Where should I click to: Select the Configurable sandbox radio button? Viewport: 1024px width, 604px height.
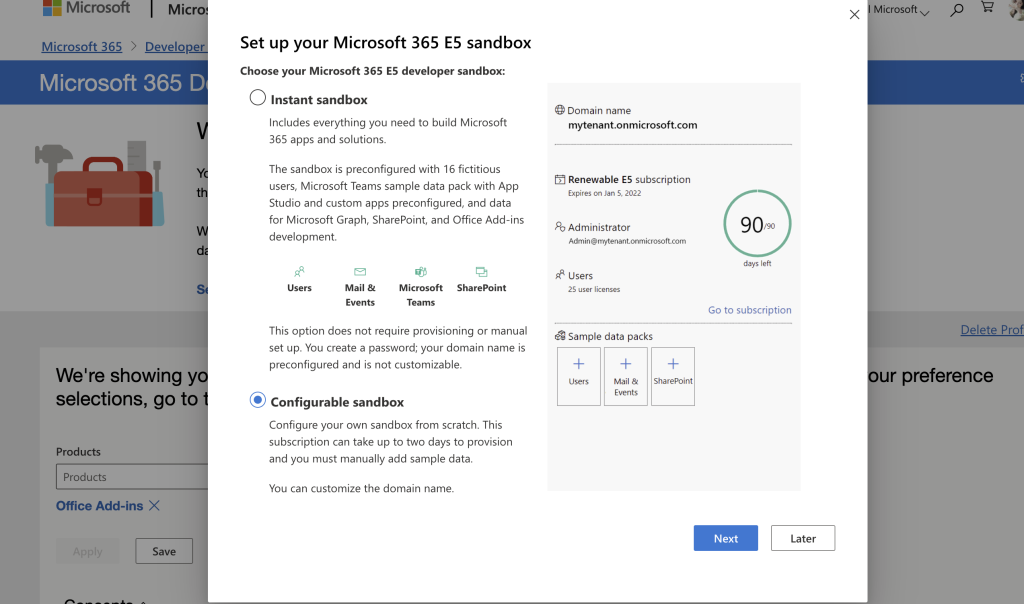tap(257, 399)
